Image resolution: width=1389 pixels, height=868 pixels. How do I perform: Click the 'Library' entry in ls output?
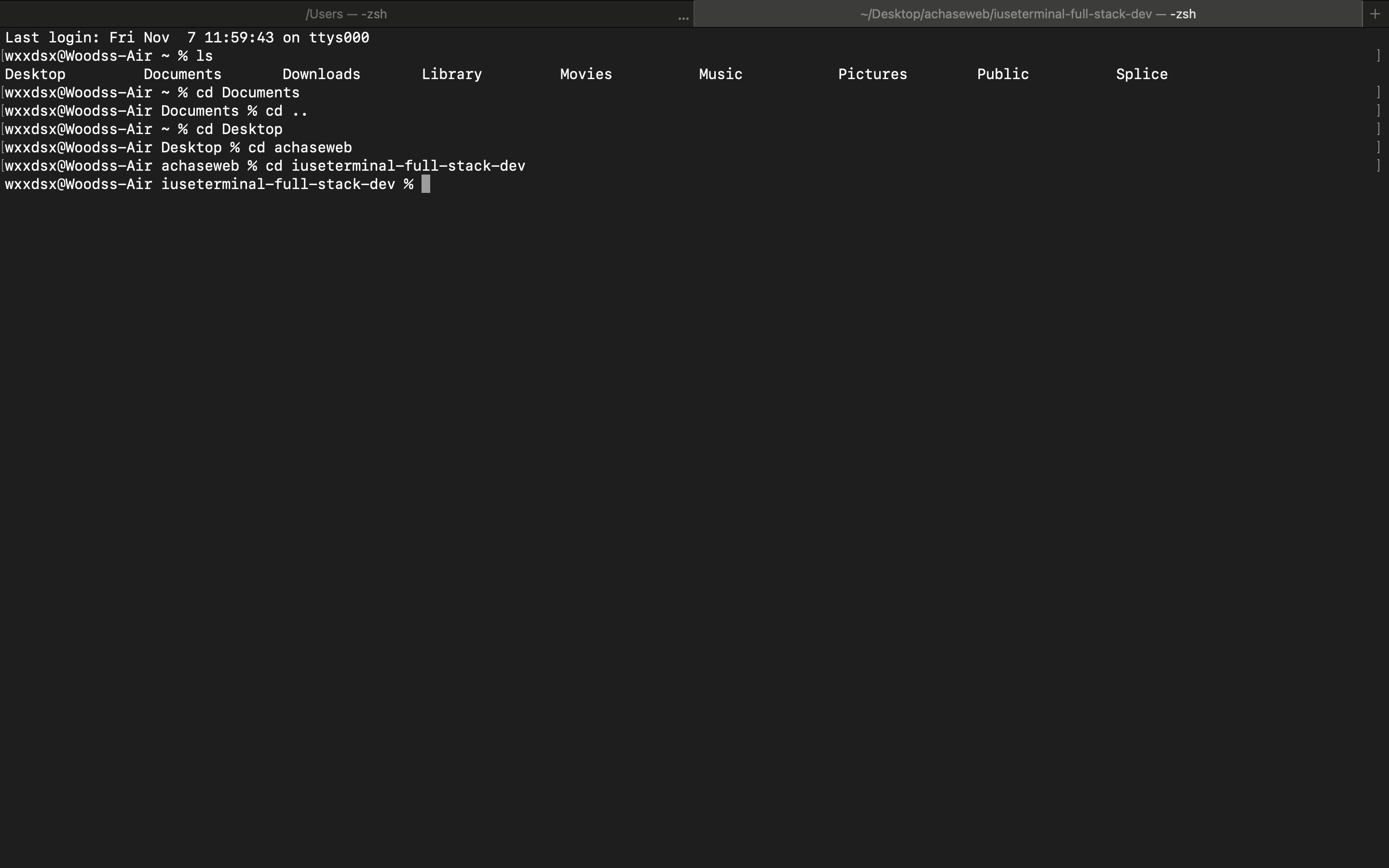[x=452, y=74]
